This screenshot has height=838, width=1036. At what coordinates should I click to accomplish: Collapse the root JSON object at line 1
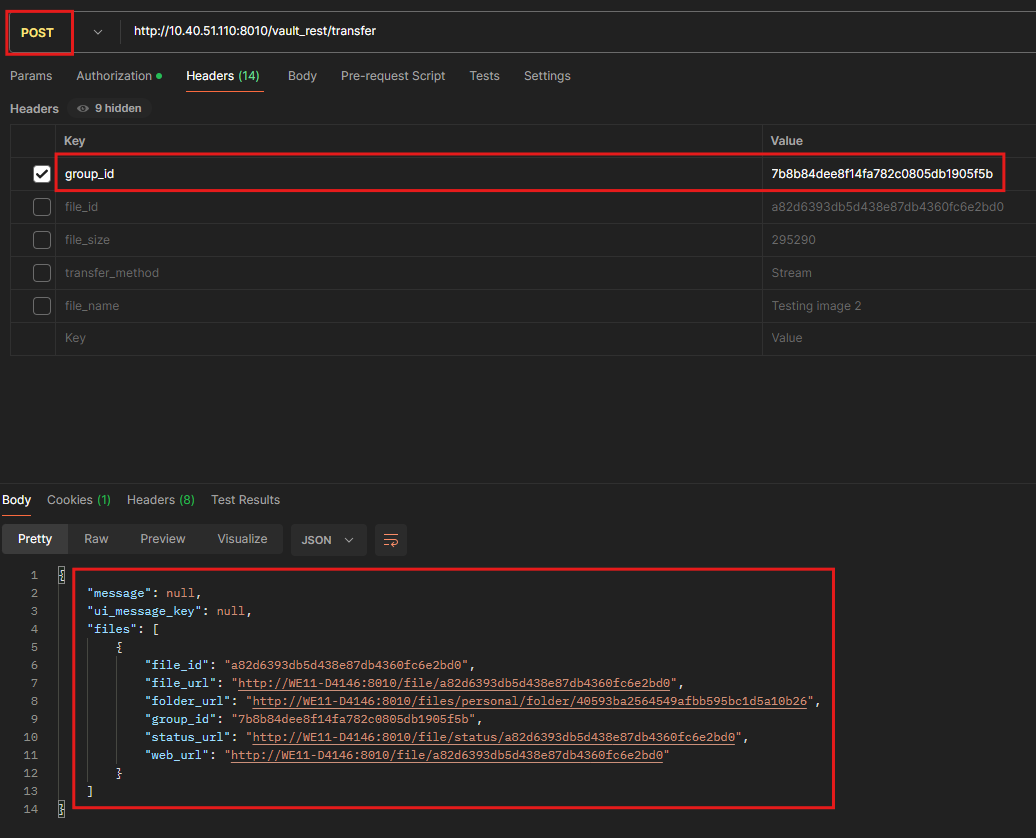pos(61,575)
